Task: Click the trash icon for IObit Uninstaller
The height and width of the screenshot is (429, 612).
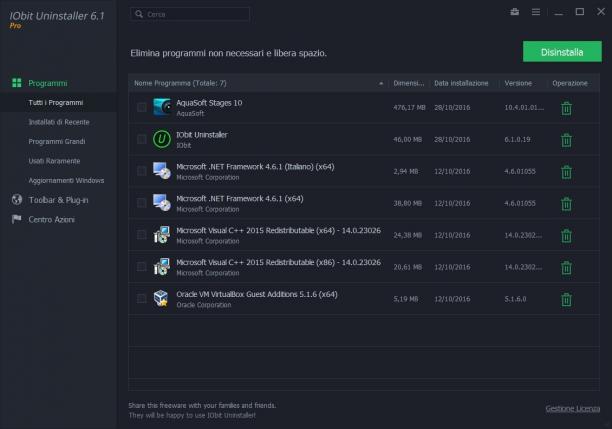Action: (566, 140)
